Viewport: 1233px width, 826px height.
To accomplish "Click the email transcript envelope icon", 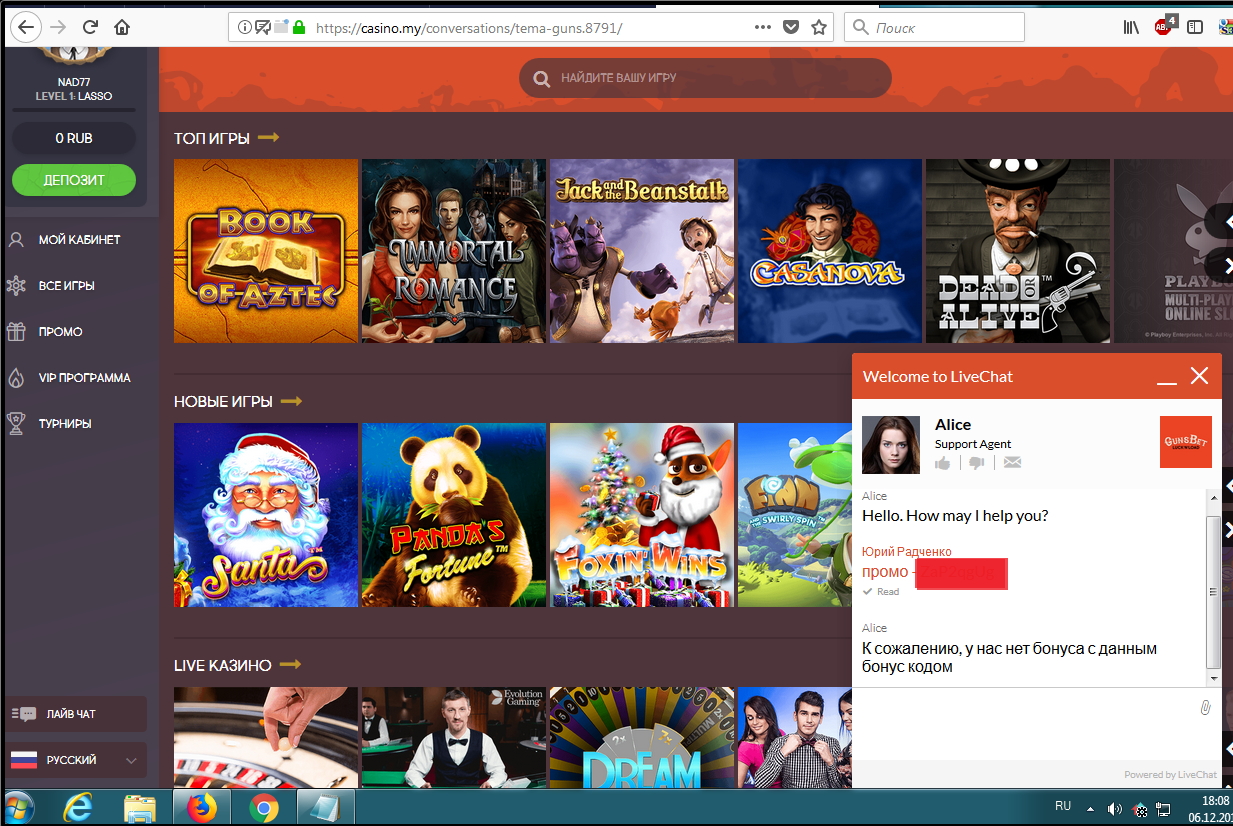I will [1012, 463].
